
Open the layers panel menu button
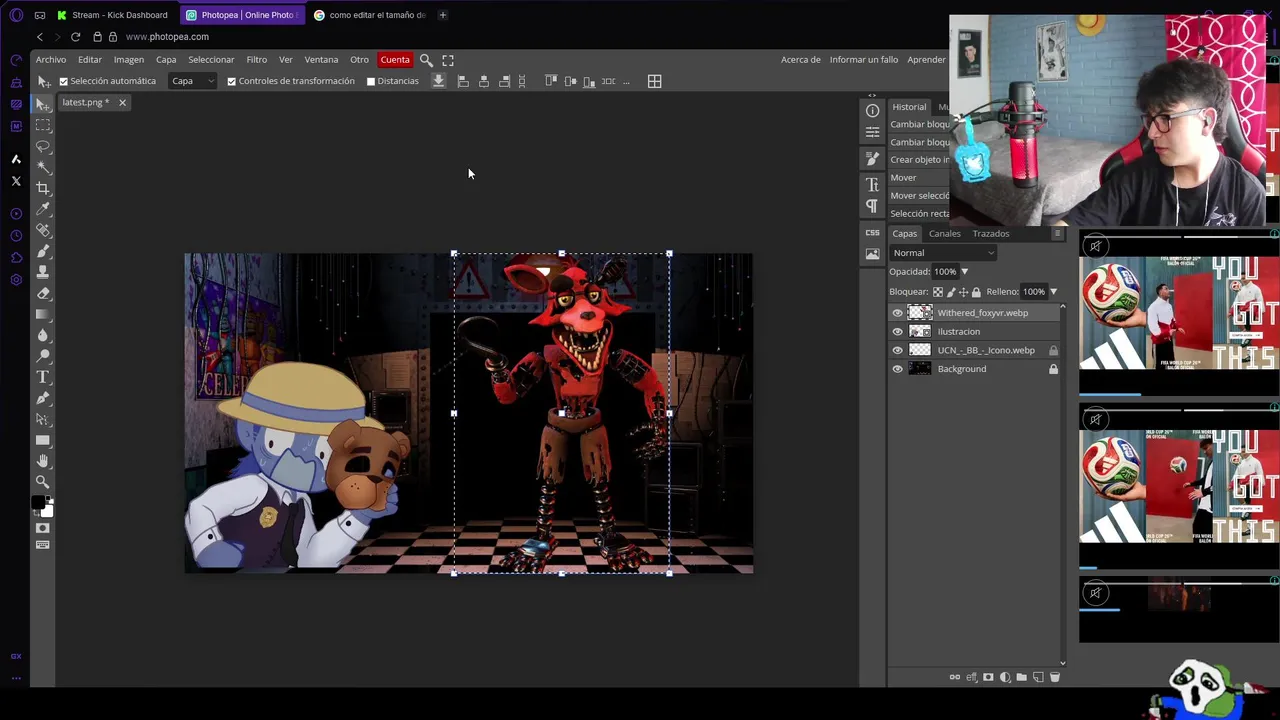pos(1057,234)
